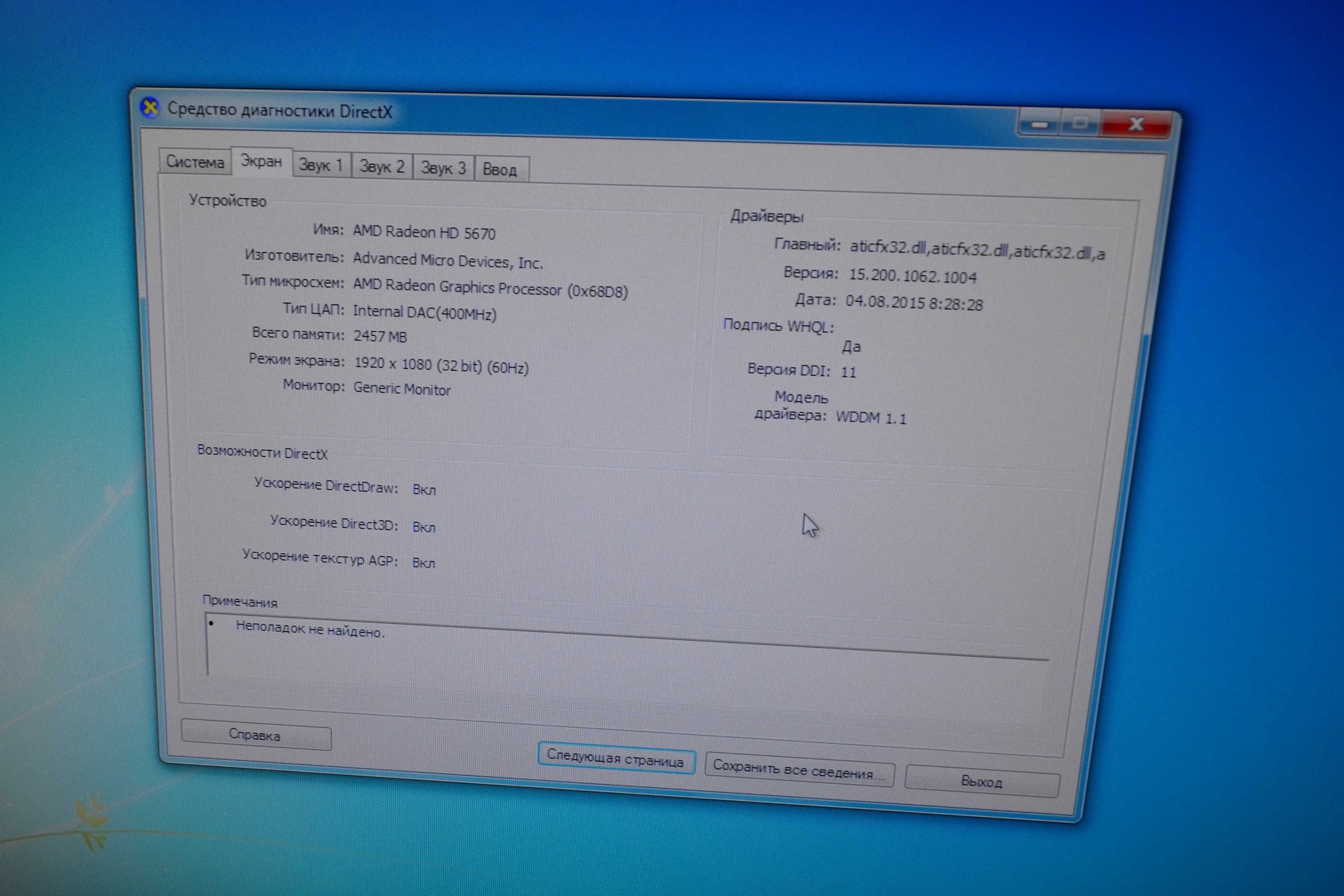Screen dimensions: 1344x896
Task: Go to Следующая страница
Action: point(616,758)
